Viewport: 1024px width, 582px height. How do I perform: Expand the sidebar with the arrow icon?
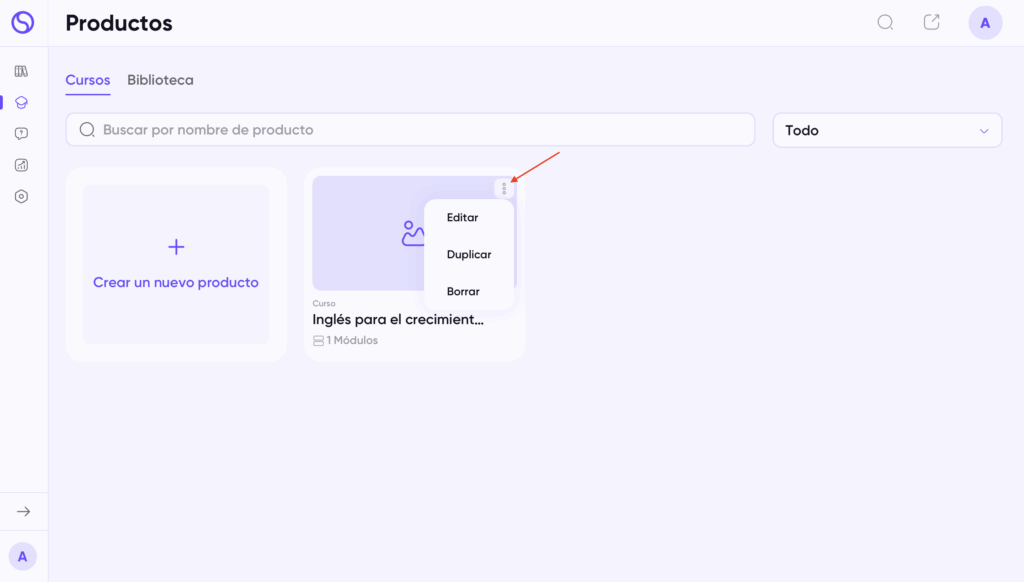(x=23, y=511)
